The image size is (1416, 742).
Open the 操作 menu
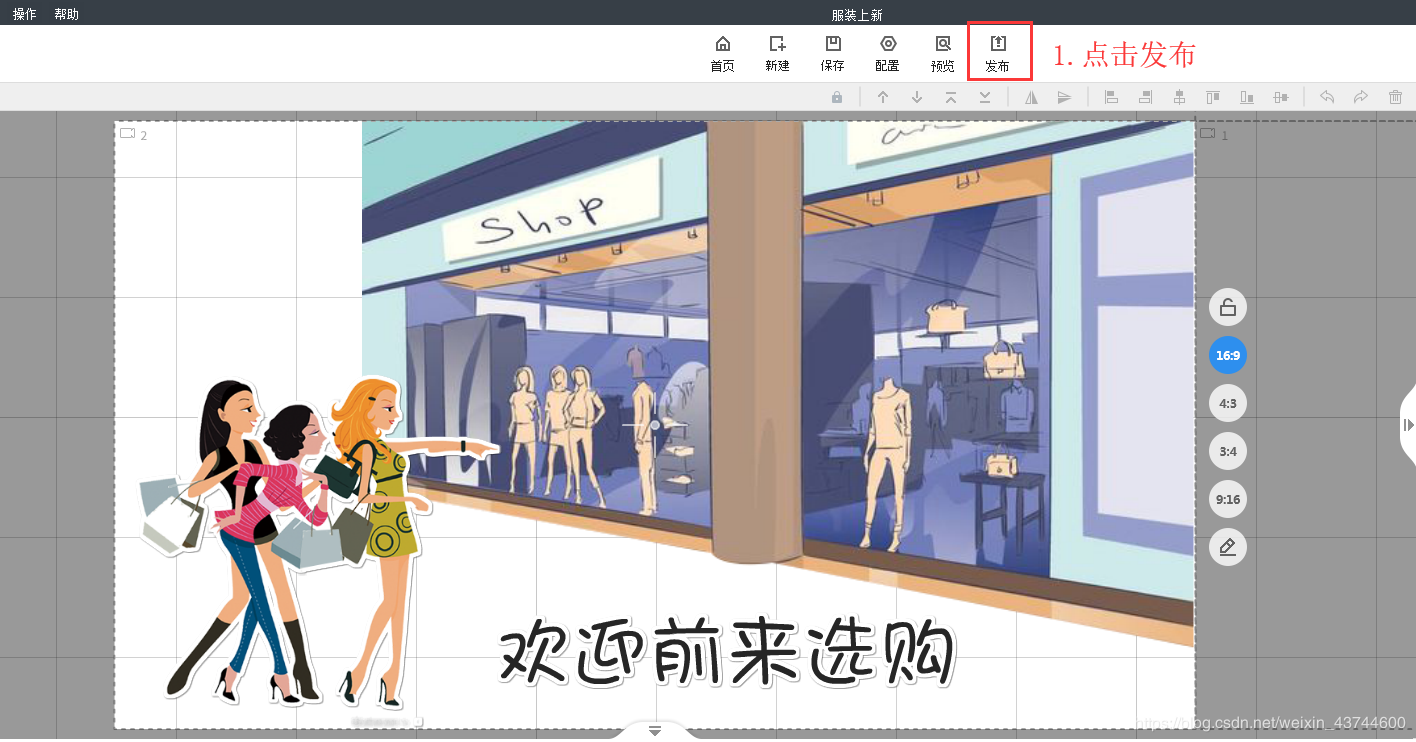point(24,14)
